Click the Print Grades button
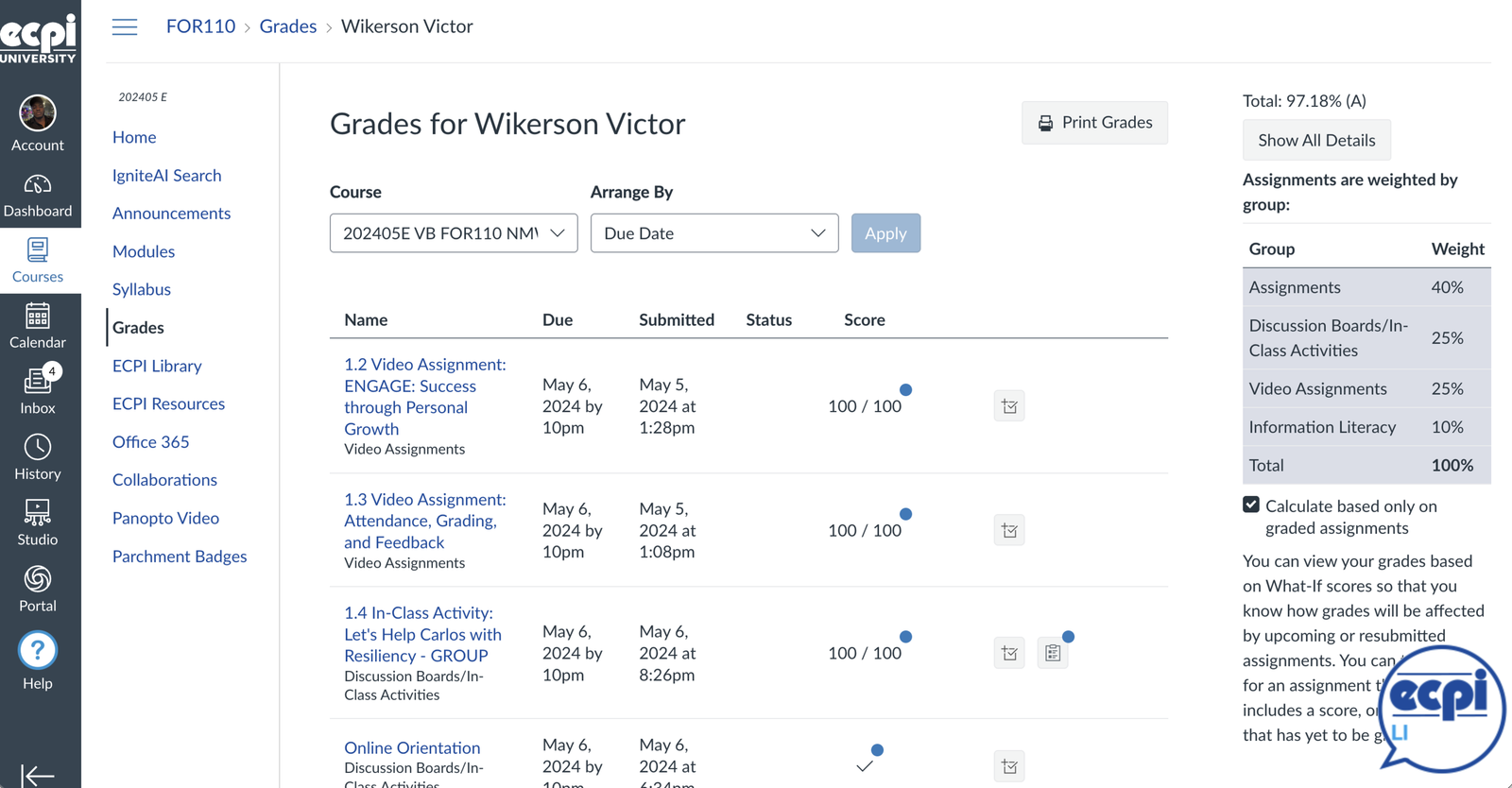 (1094, 123)
